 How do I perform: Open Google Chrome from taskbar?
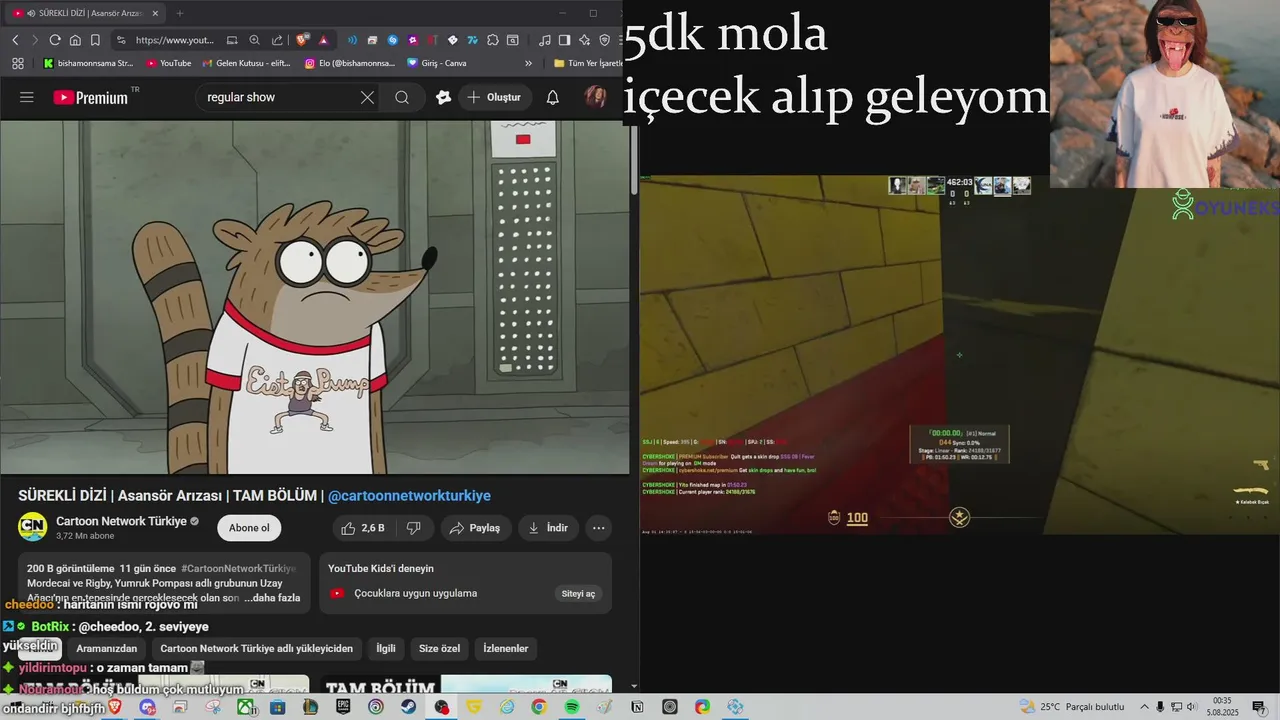[539, 707]
